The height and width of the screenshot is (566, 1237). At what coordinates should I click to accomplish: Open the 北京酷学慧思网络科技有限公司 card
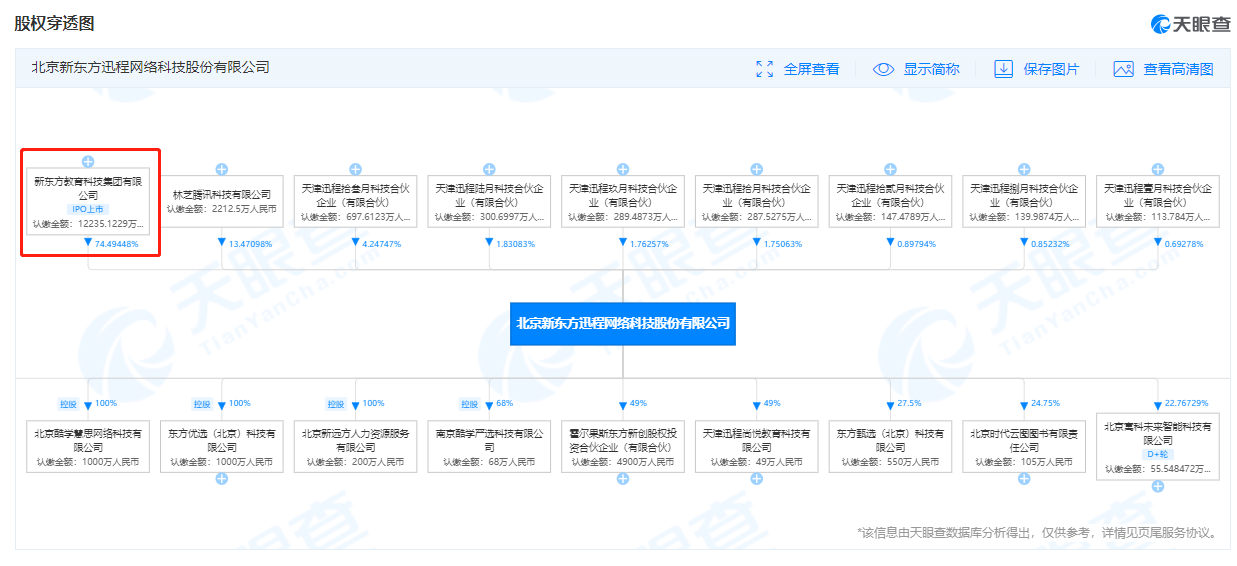88,447
